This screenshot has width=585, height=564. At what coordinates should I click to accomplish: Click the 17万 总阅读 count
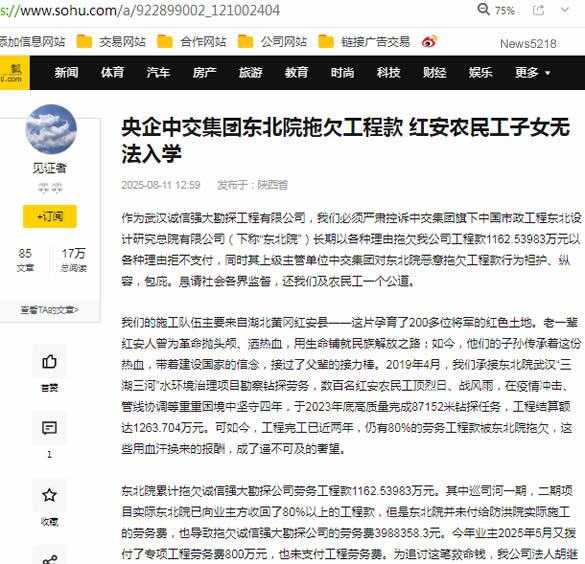[x=73, y=260]
